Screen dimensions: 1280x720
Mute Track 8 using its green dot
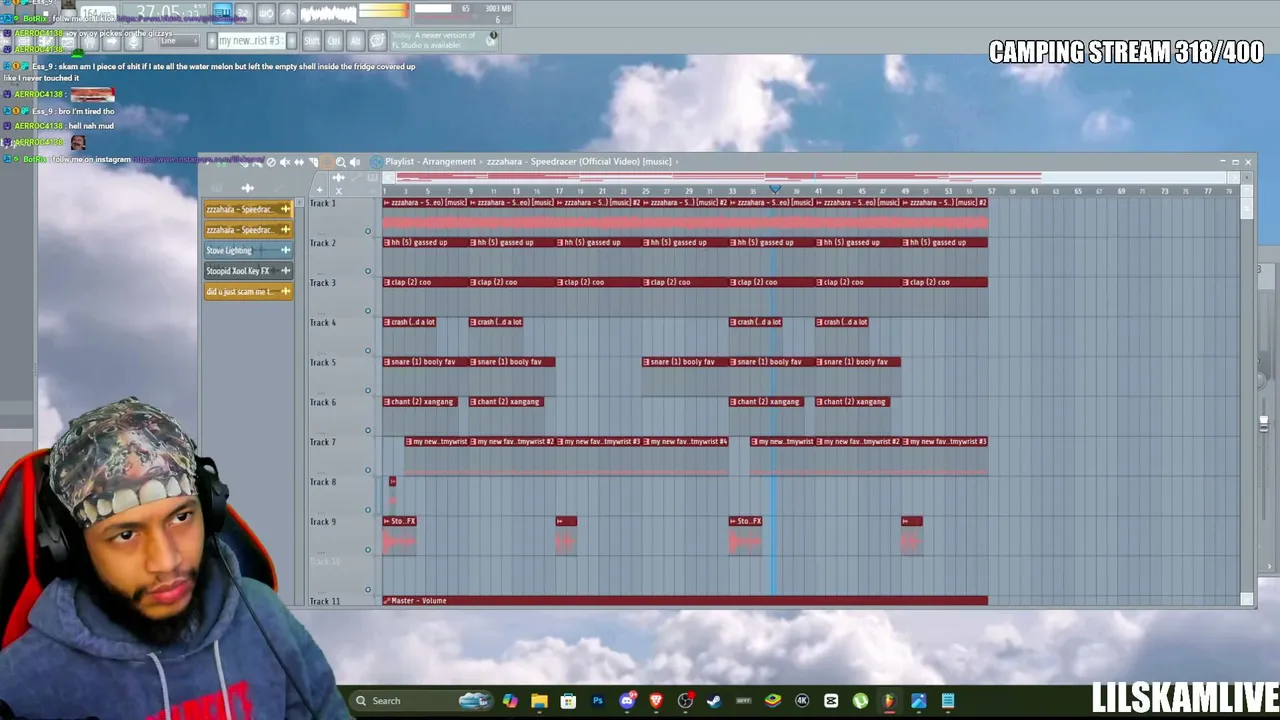click(x=368, y=510)
